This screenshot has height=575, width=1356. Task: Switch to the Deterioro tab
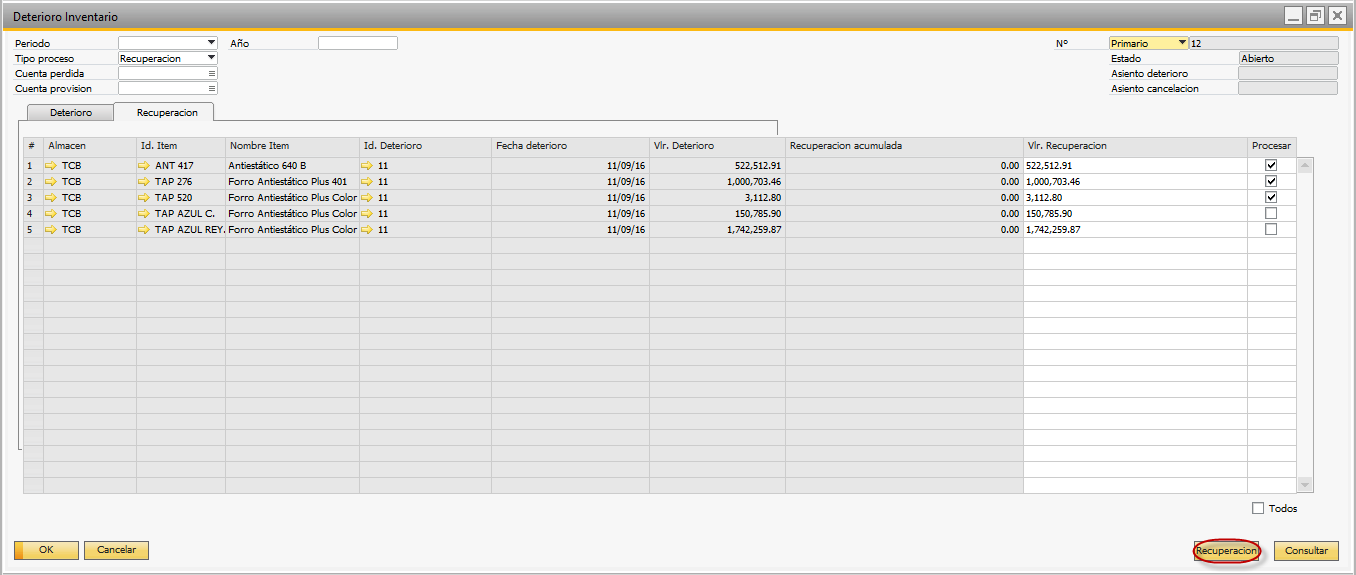(70, 113)
